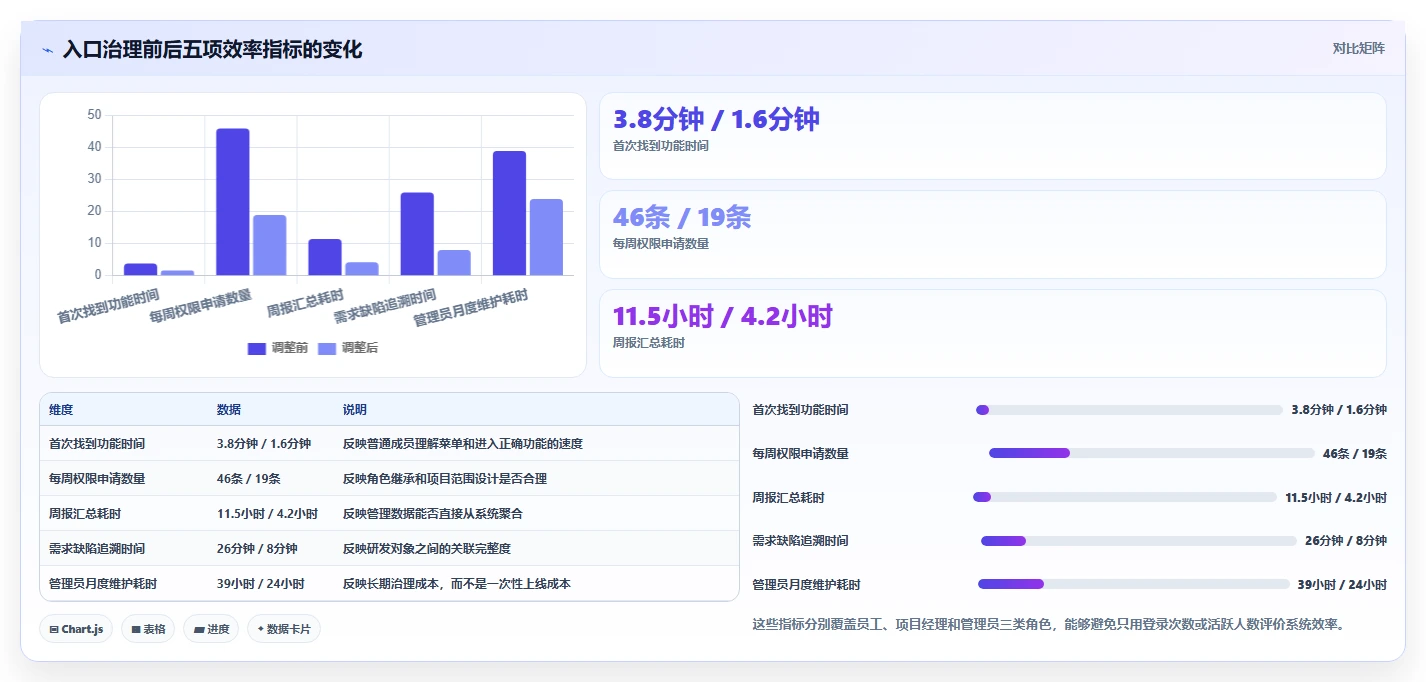Screen dimensions: 1426x682
Task: Click the 调整前 bar for 管理员月度维护耗时
Action: [x=510, y=213]
